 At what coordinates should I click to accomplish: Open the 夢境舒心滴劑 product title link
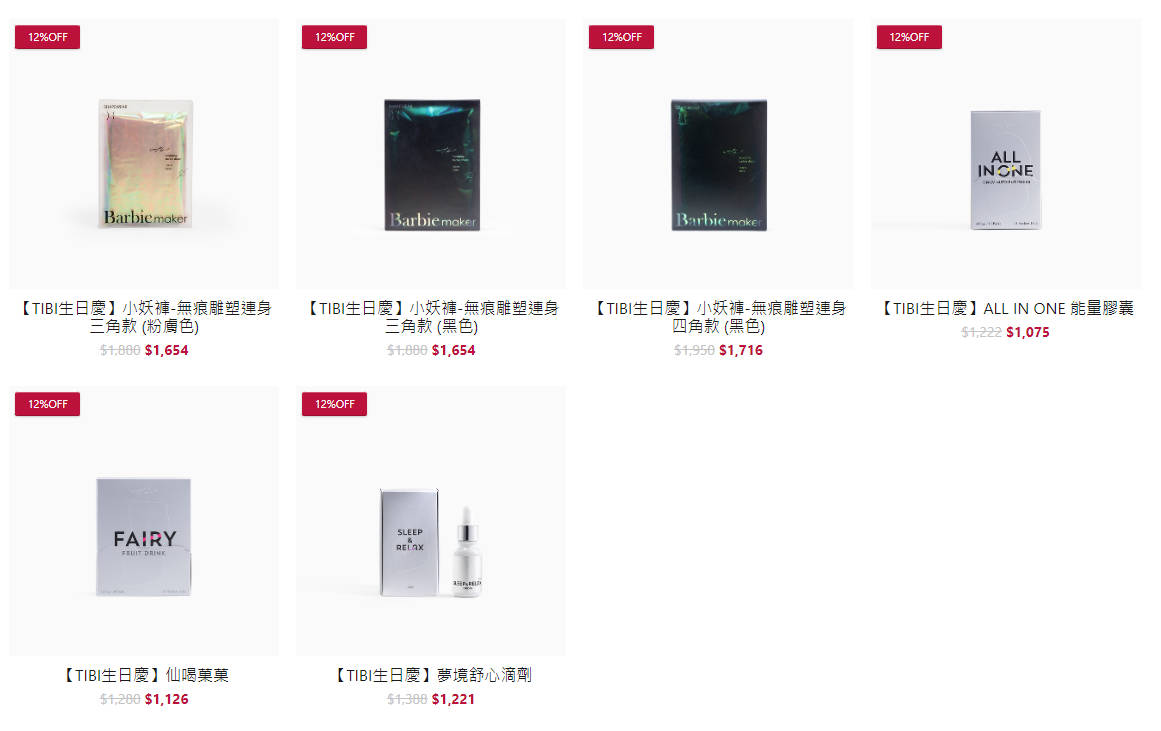(431, 675)
